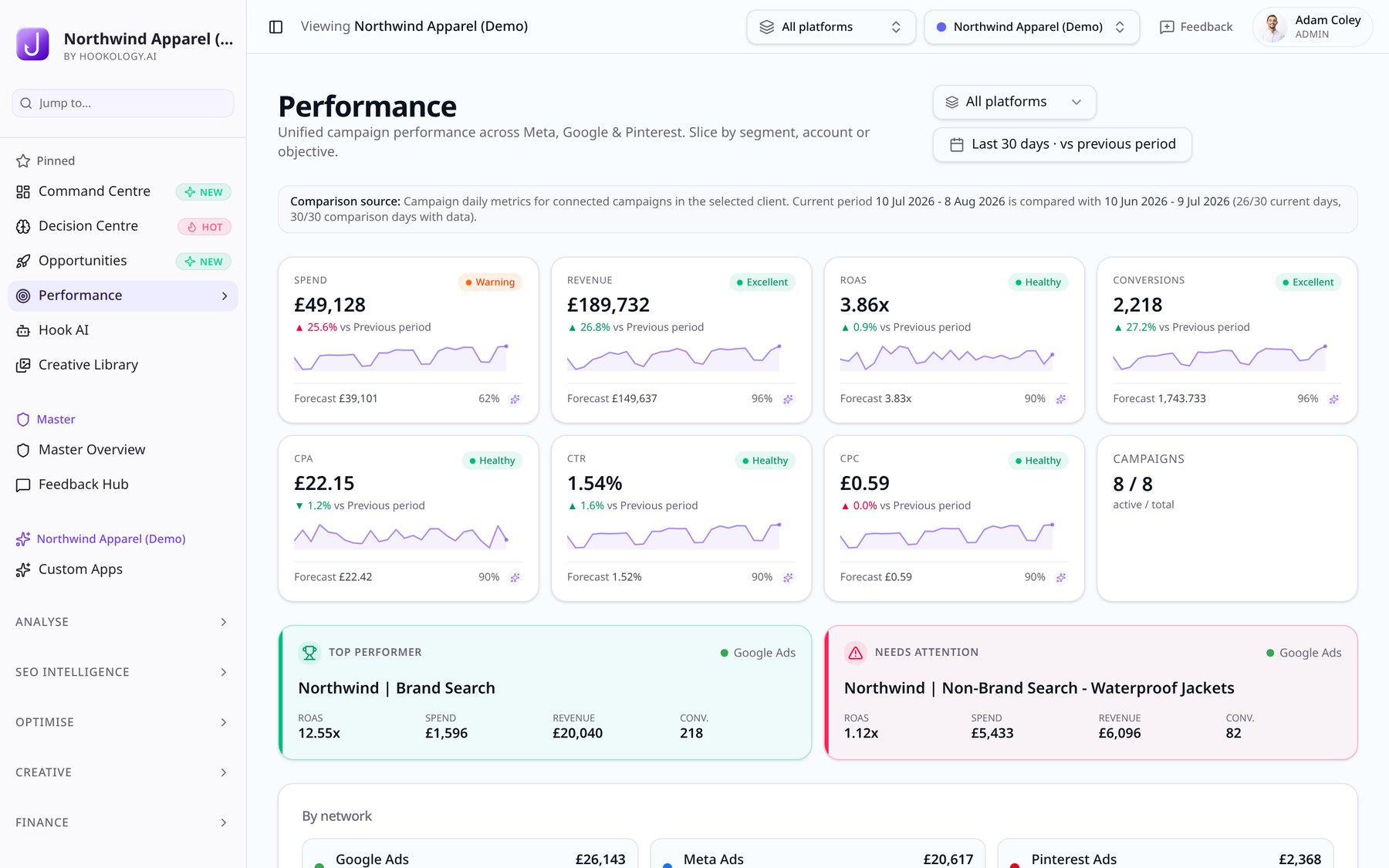The width and height of the screenshot is (1389, 868).
Task: Open Creative Library from sidebar
Action: [x=123, y=365]
